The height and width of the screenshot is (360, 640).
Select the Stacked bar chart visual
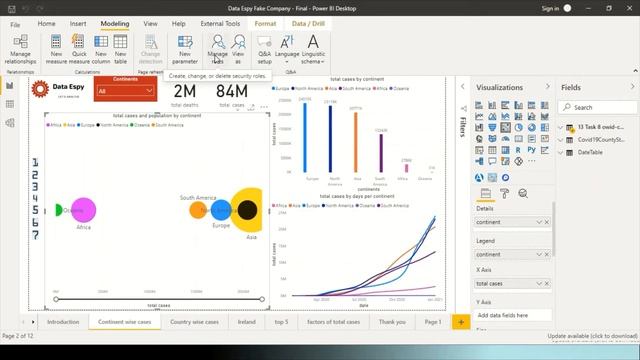click(x=479, y=105)
